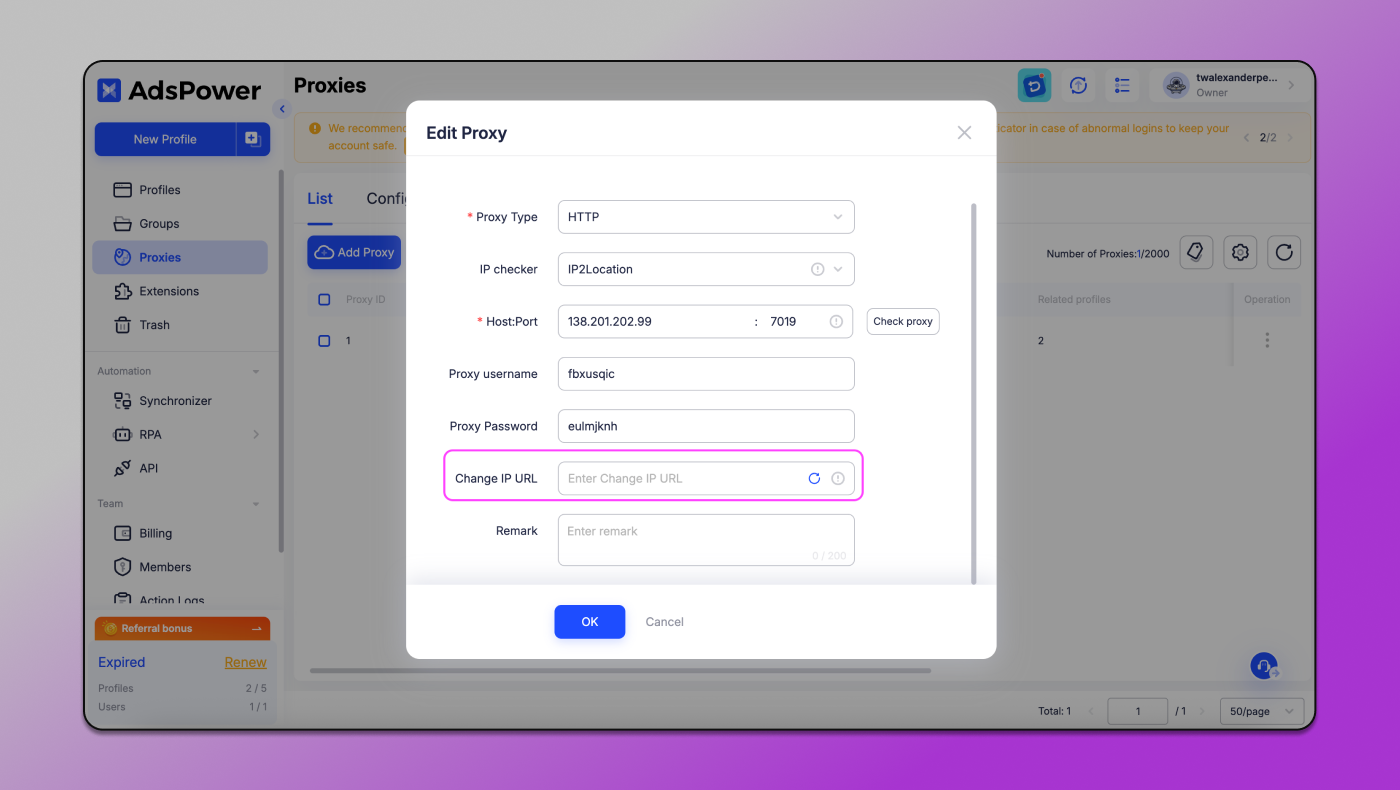Toggle the select-all checkbox in table header

(x=324, y=300)
